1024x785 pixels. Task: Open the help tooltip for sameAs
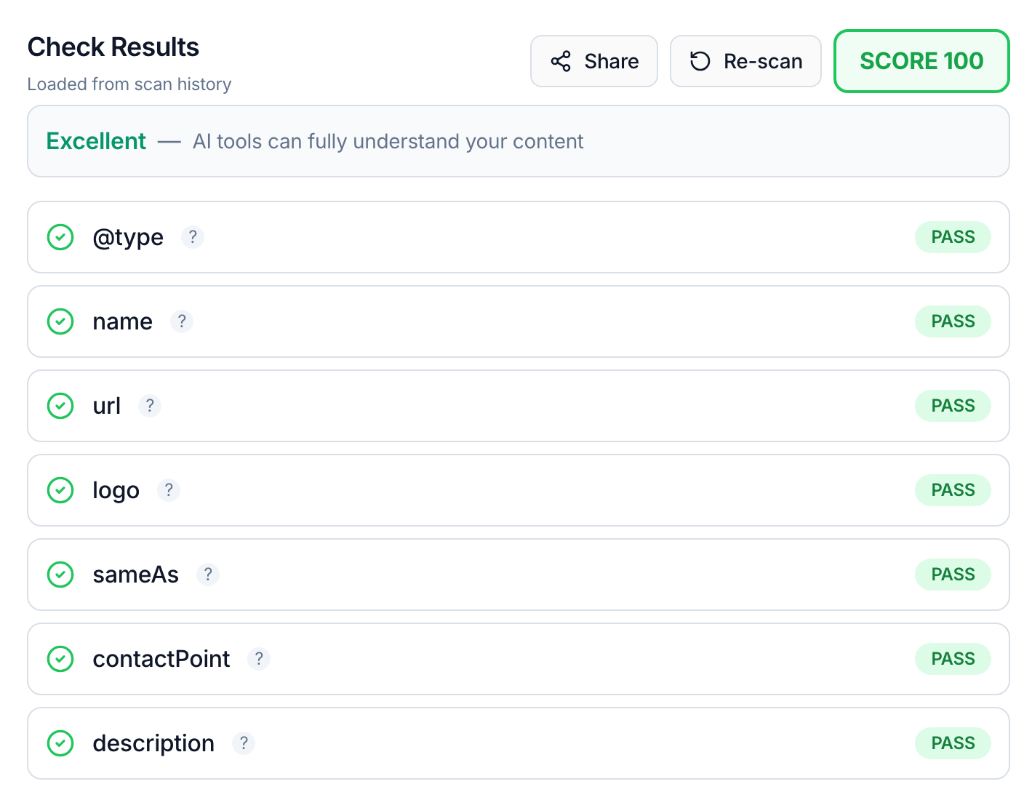point(207,574)
